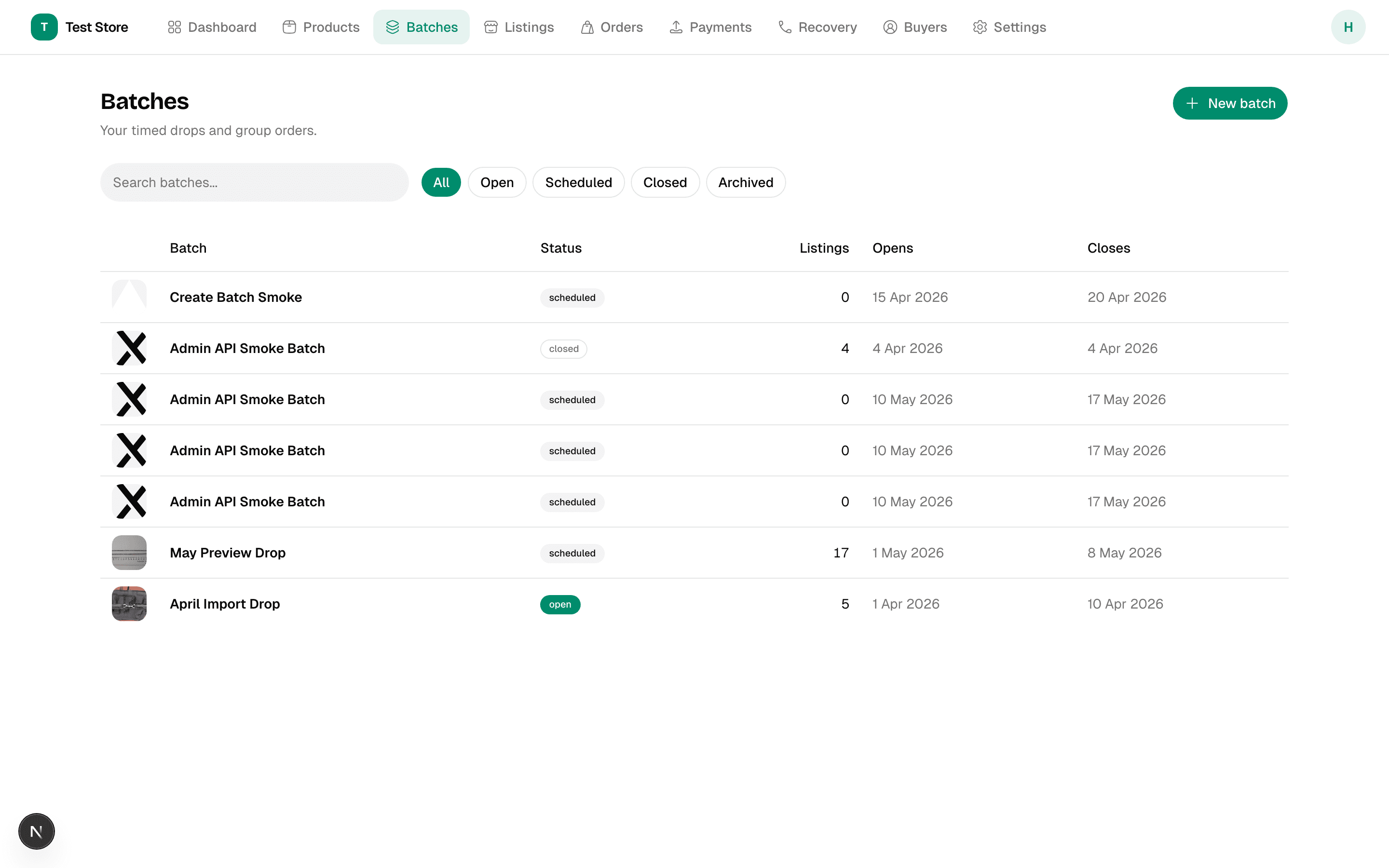
Task: Focus the Search batches field
Action: [254, 183]
